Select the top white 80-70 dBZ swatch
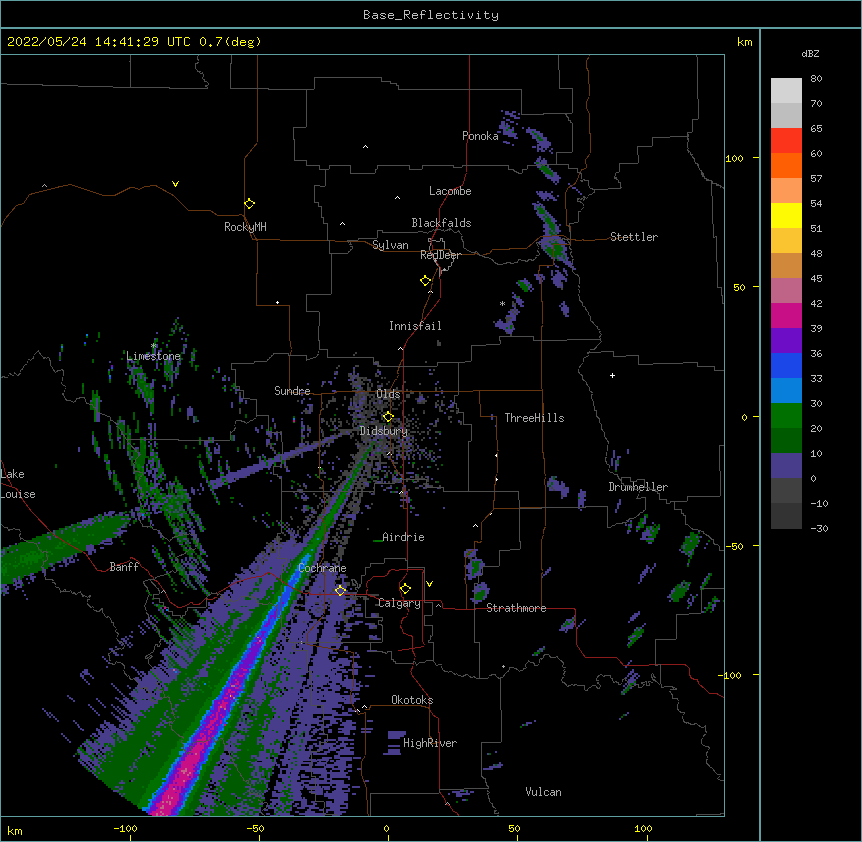 pyautogui.click(x=786, y=91)
